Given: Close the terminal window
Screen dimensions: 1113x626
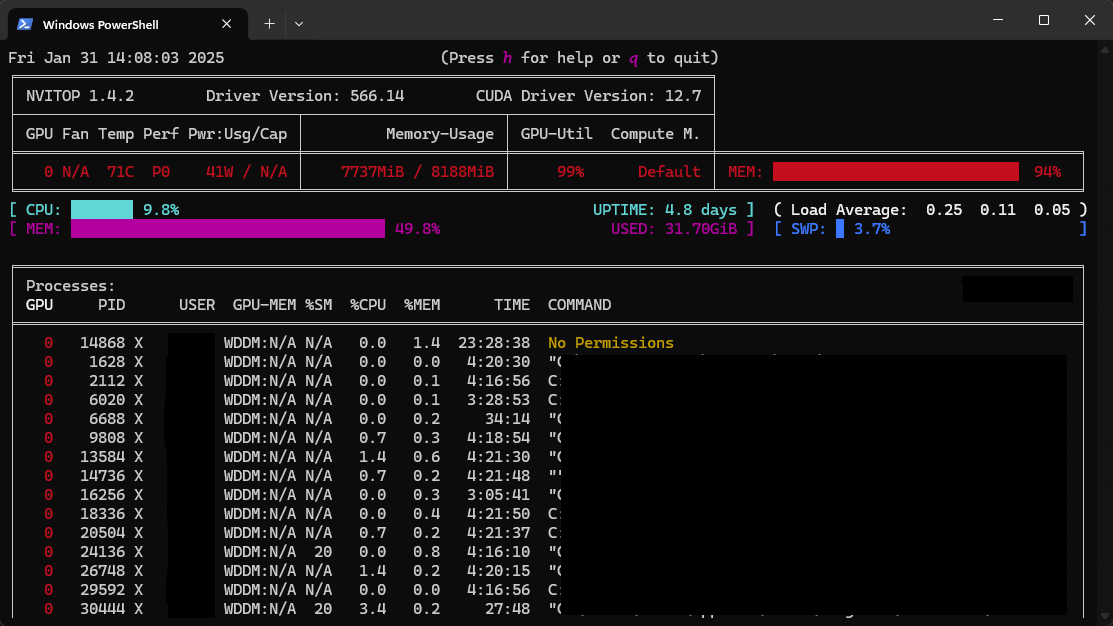Looking at the screenshot, I should tap(1089, 20).
